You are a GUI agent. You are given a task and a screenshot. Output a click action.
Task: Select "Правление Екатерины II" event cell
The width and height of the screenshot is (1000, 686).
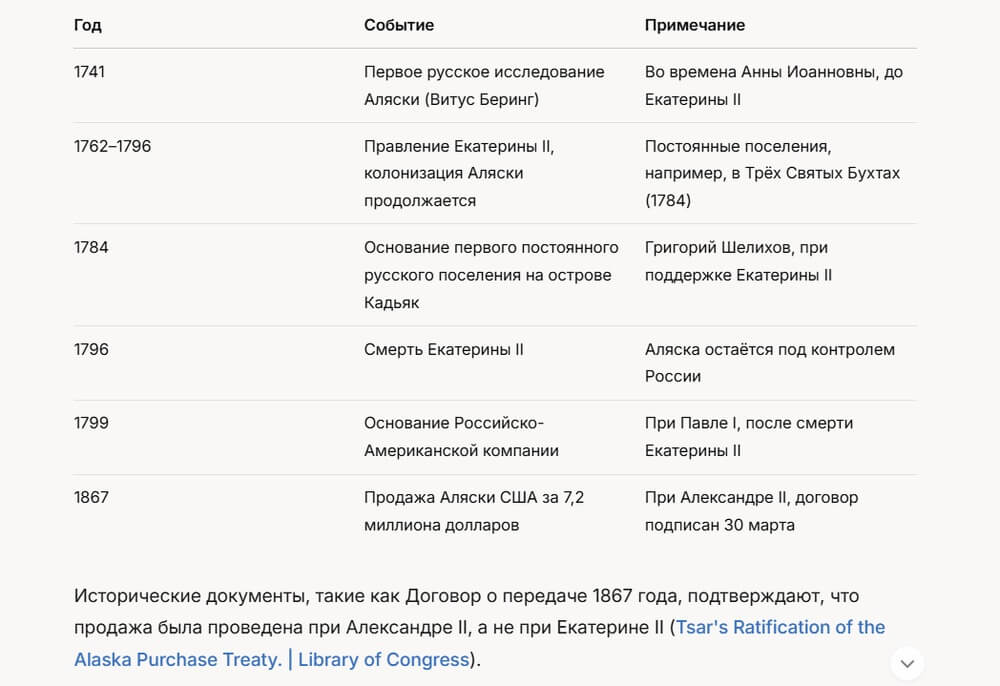458,173
